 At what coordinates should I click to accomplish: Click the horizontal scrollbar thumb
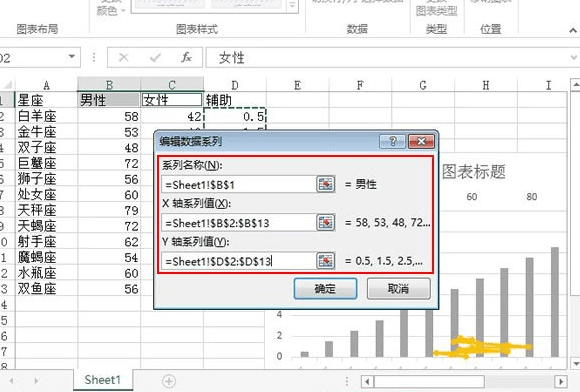429,381
